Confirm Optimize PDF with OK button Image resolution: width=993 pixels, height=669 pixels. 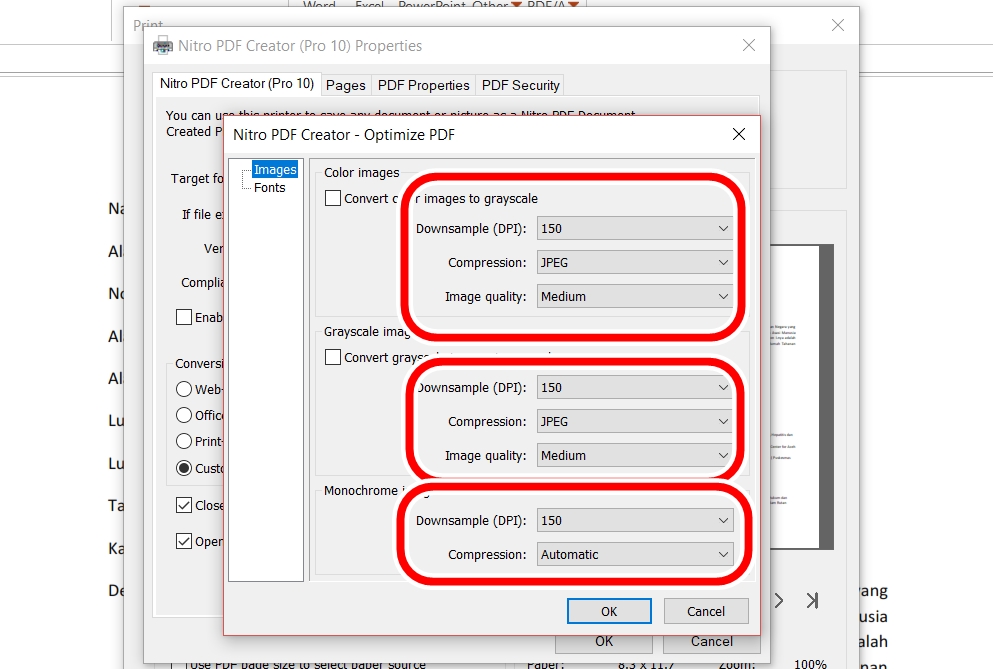coord(609,611)
